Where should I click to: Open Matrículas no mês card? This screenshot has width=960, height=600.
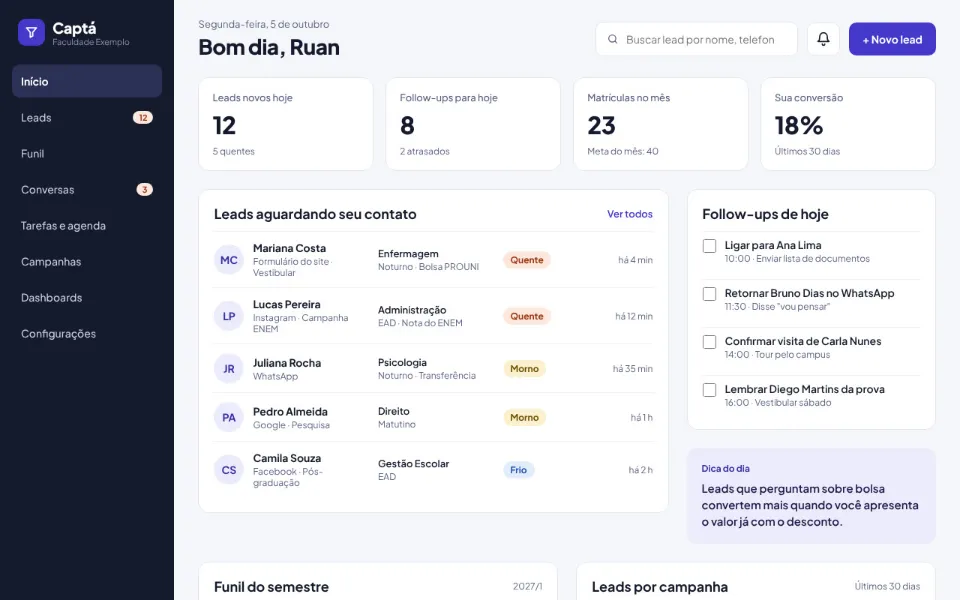click(x=661, y=124)
